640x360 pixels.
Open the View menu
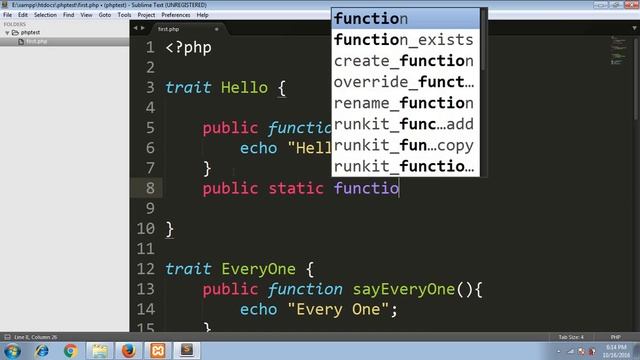tap(86, 15)
